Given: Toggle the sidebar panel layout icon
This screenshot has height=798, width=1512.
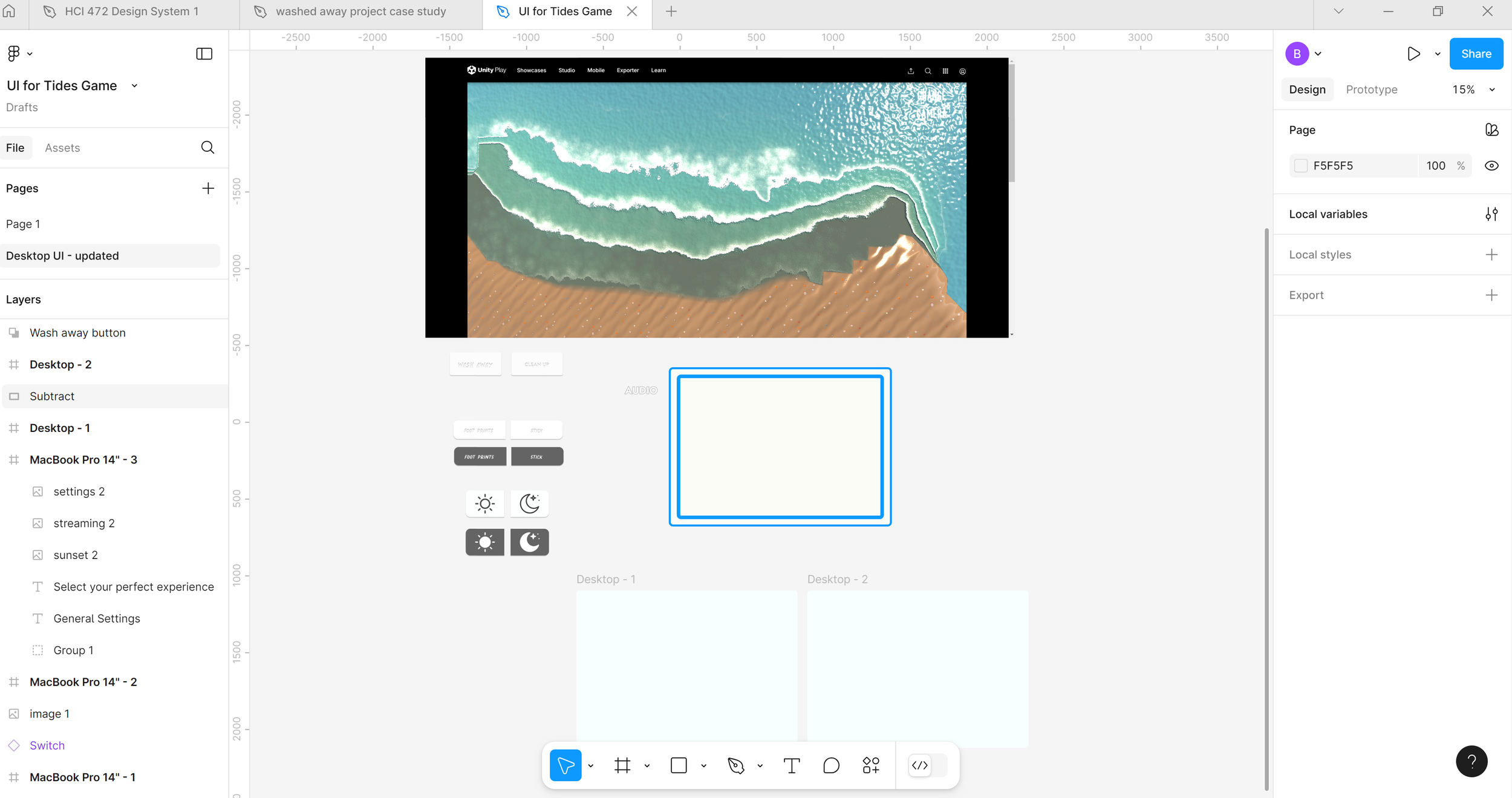Looking at the screenshot, I should 204,54.
